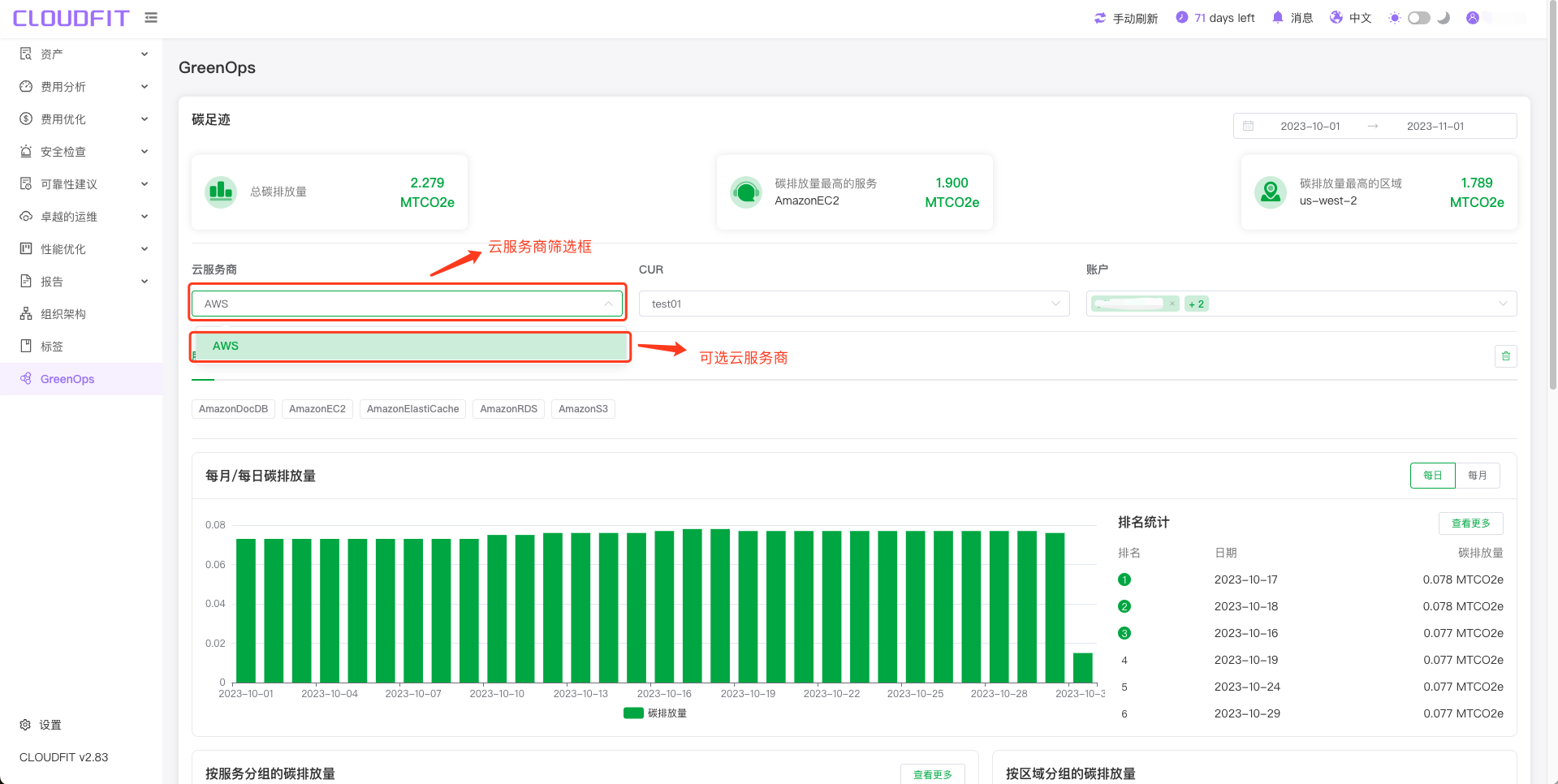Open the 费用优化 sidebar menu
This screenshot has height=784, width=1558.
(x=81, y=119)
